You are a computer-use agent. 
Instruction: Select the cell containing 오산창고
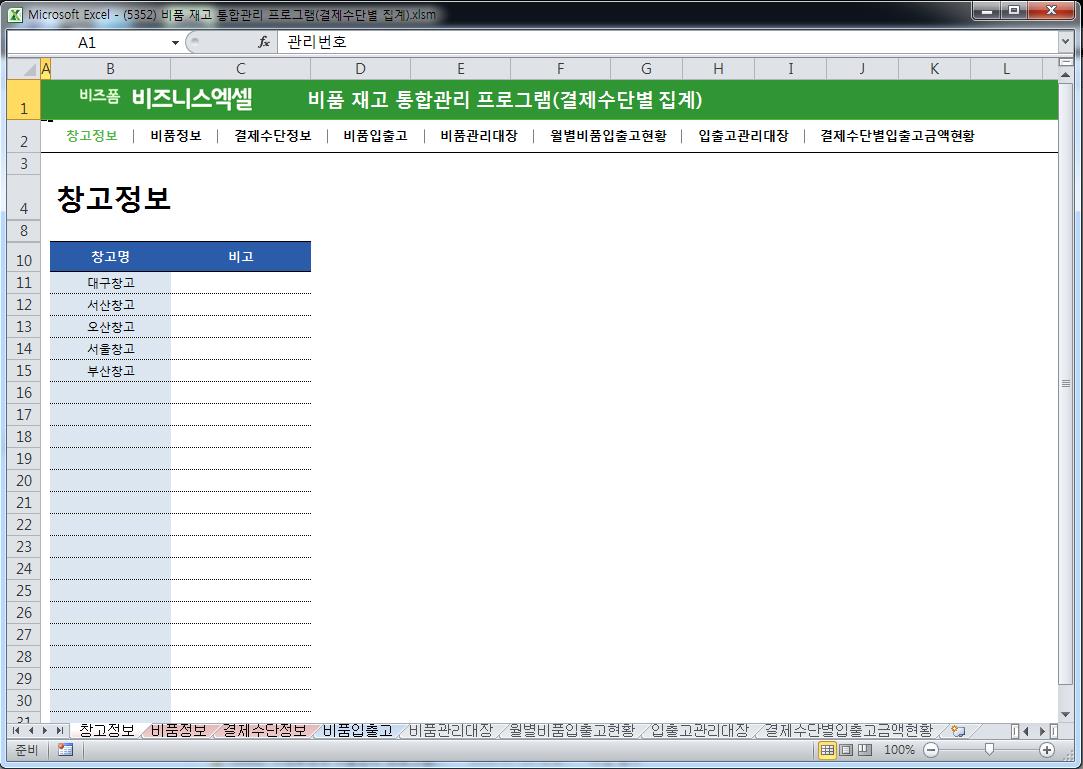coord(111,327)
